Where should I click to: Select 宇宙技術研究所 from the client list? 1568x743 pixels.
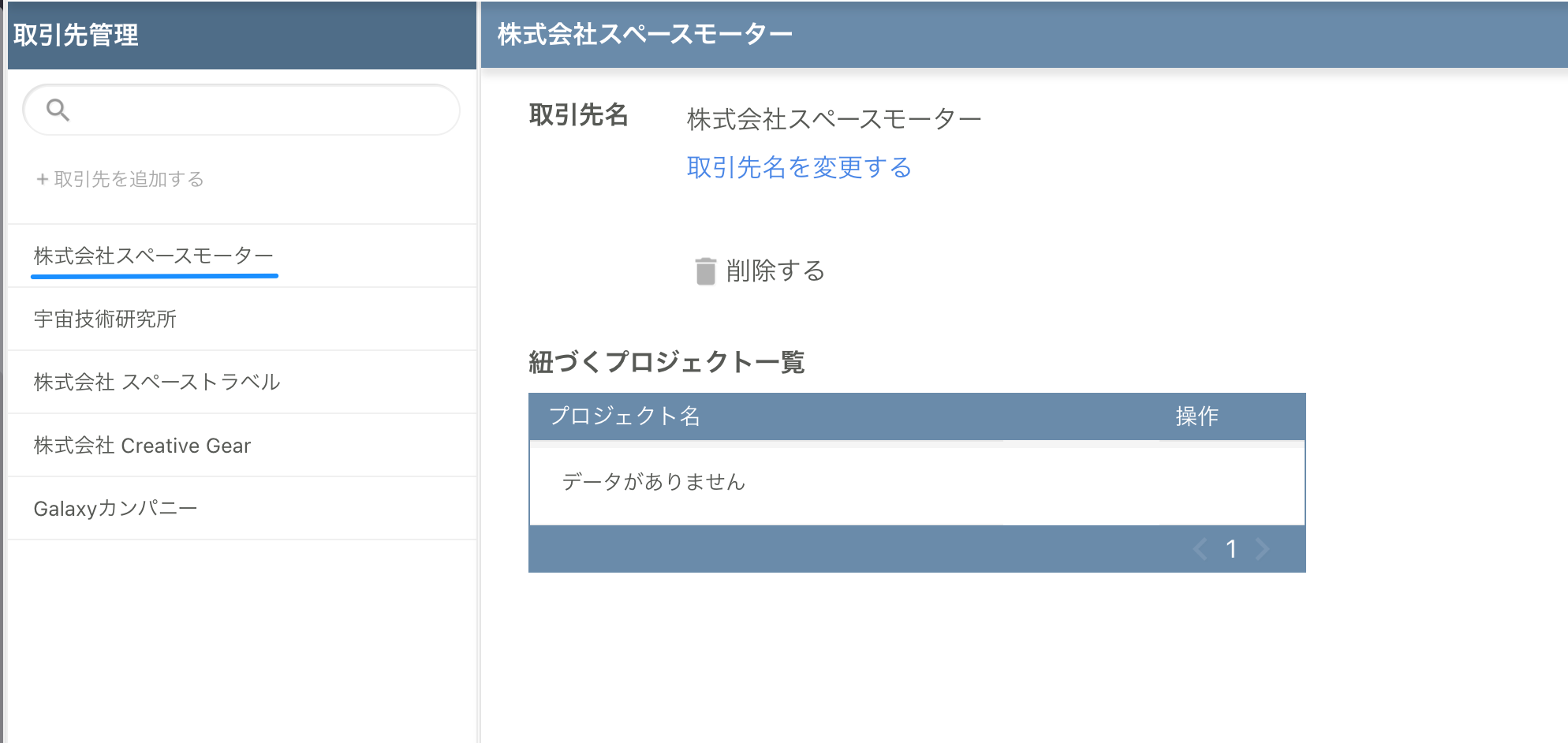(105, 319)
